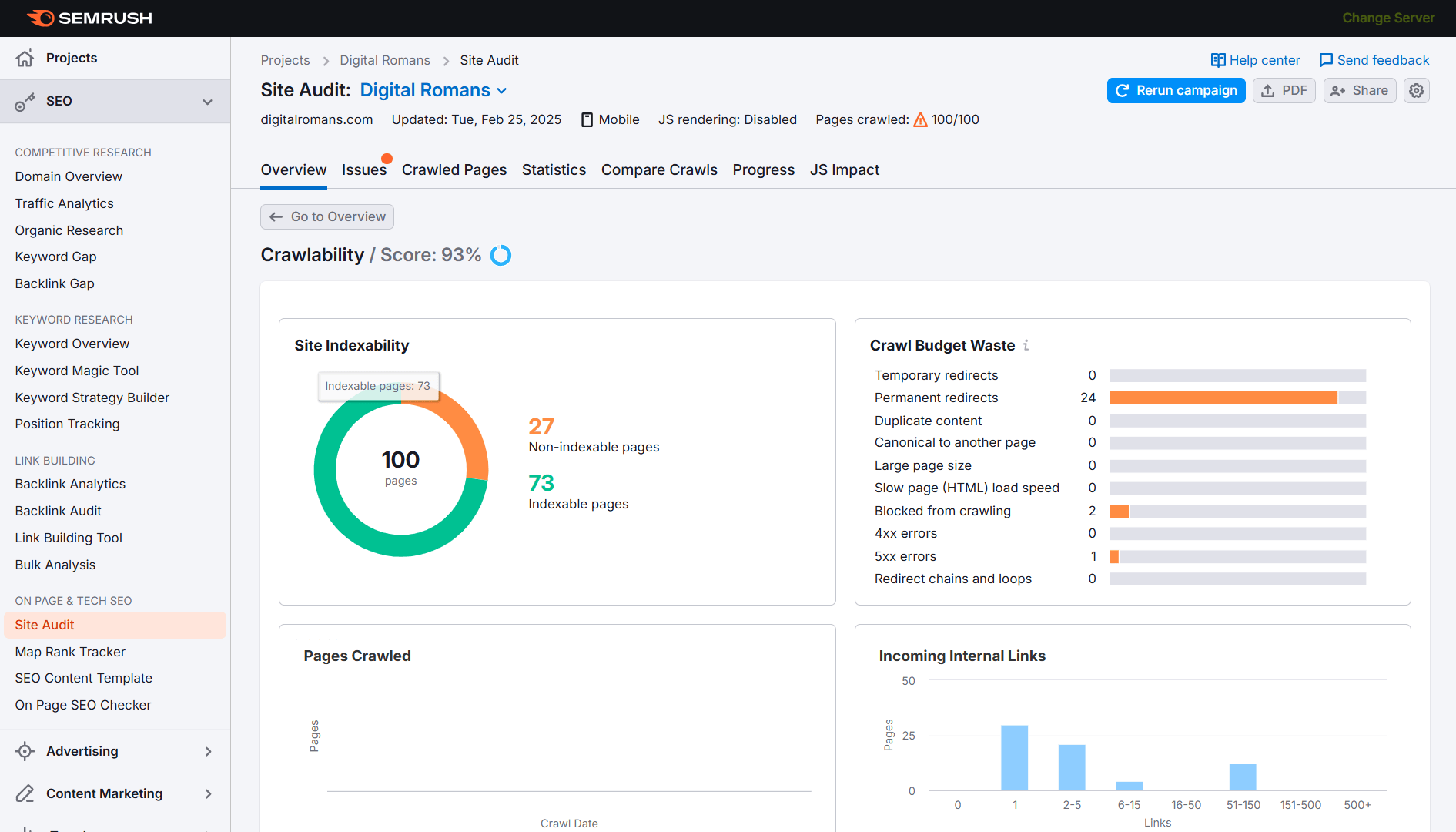Click the Permanent redirects orange bar

[x=1223, y=398]
